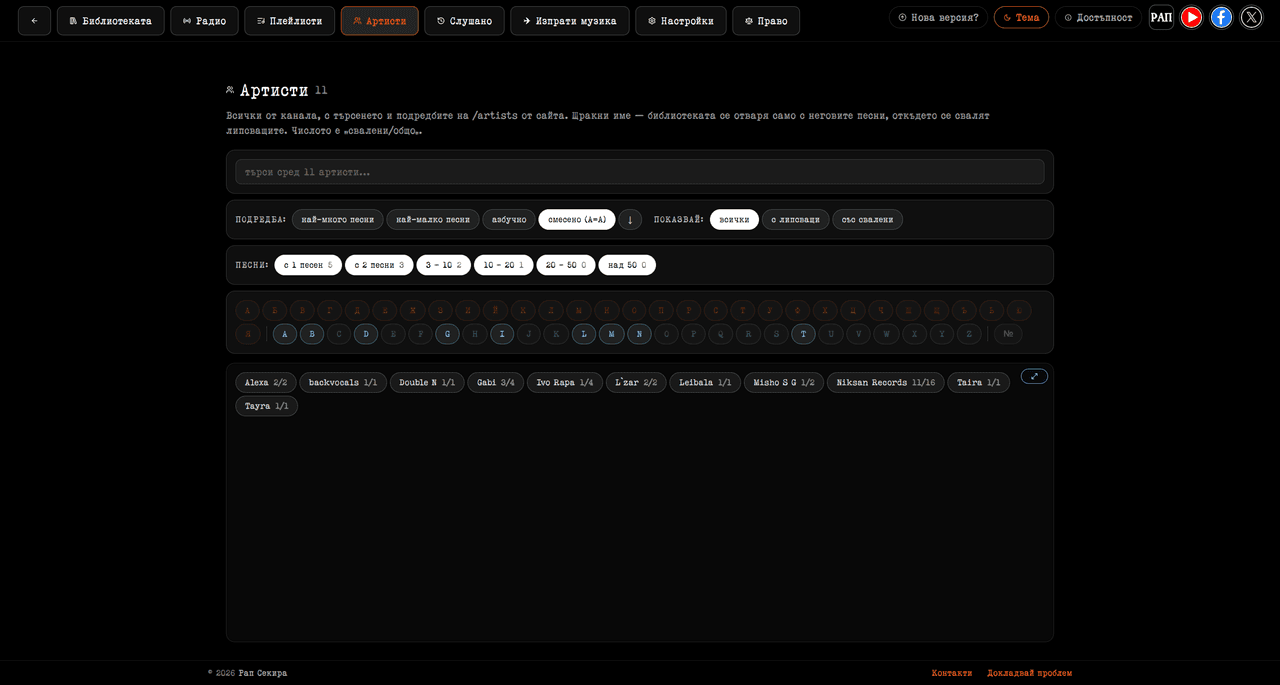Image resolution: width=1280 pixels, height=685 pixels.
Task: Toggle the с 1 песен filter
Action: pyautogui.click(x=308, y=265)
